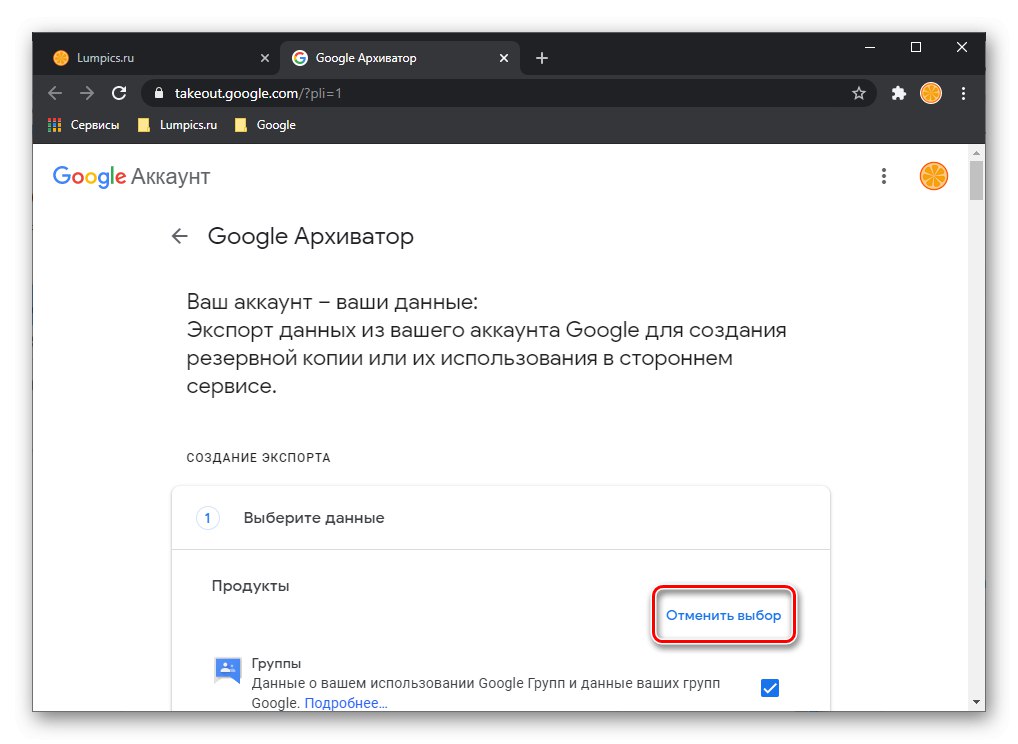Click the Продукты heading text
Image resolution: width=1018 pixels, height=744 pixels.
(250, 586)
